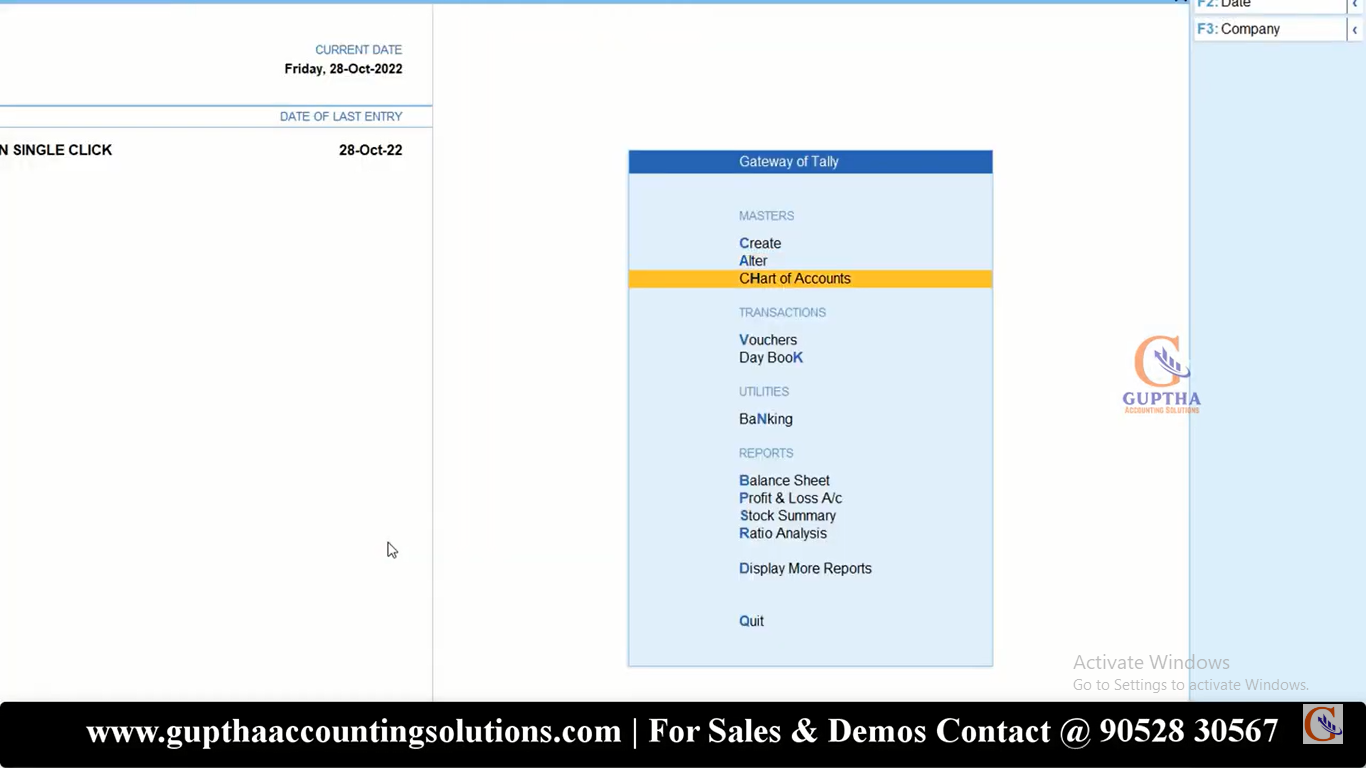
Task: Click the last entry date 28-Oct-22
Action: point(370,150)
